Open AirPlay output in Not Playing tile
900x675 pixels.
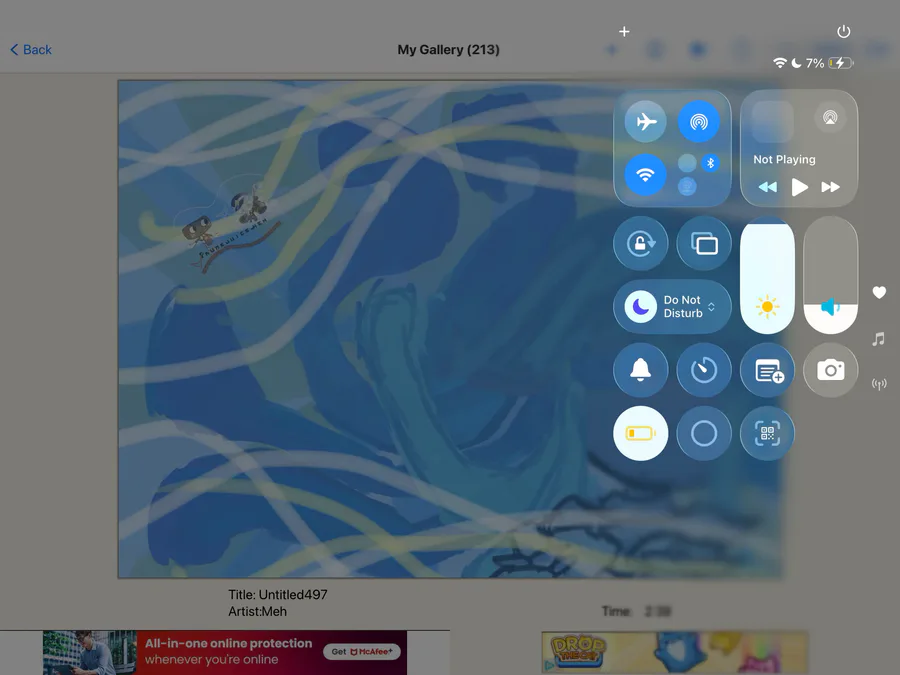click(x=829, y=118)
